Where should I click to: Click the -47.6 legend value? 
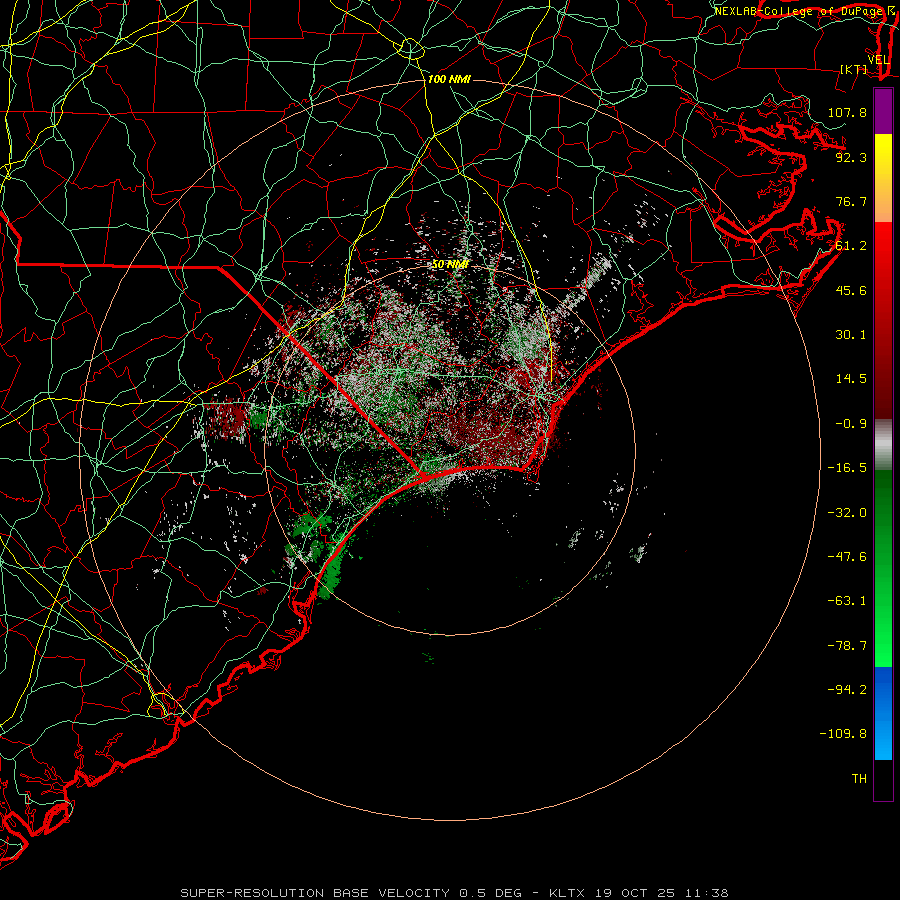[847, 557]
